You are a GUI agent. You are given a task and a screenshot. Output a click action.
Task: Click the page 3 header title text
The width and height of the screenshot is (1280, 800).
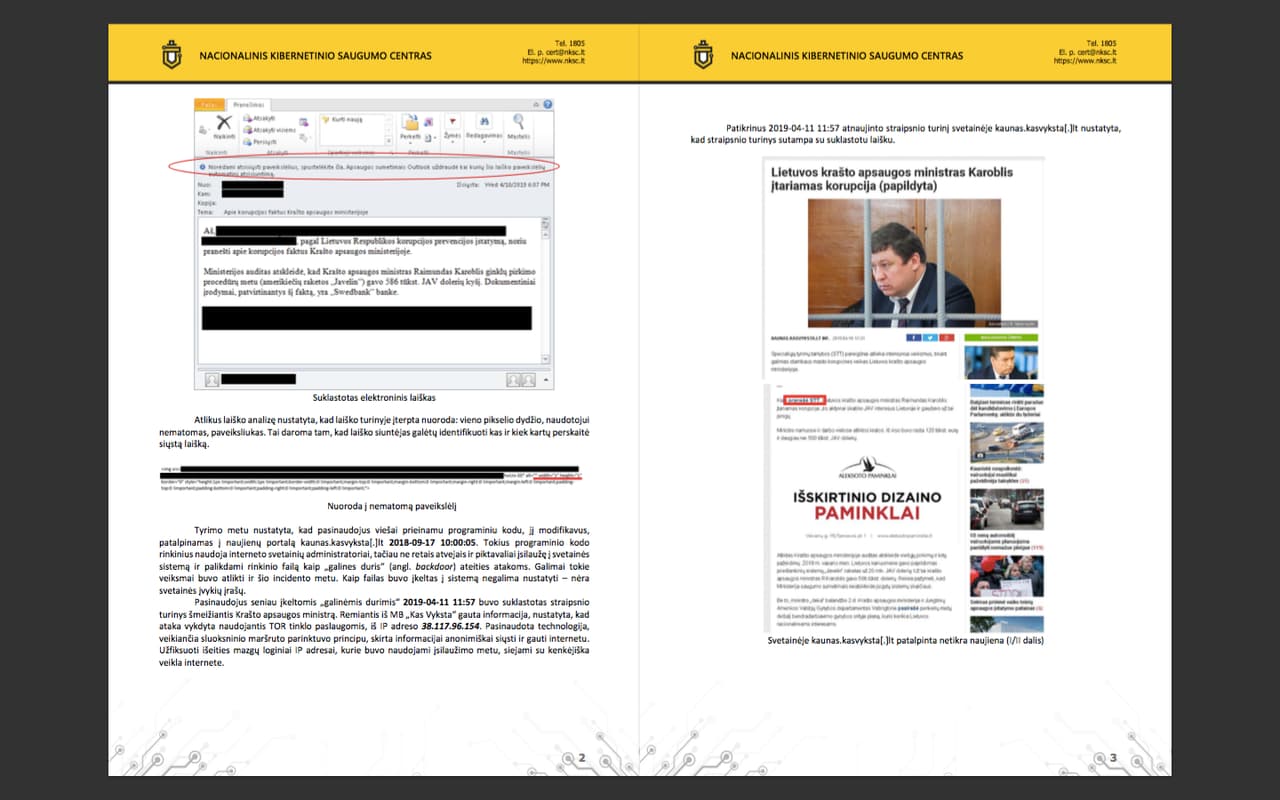tap(847, 55)
